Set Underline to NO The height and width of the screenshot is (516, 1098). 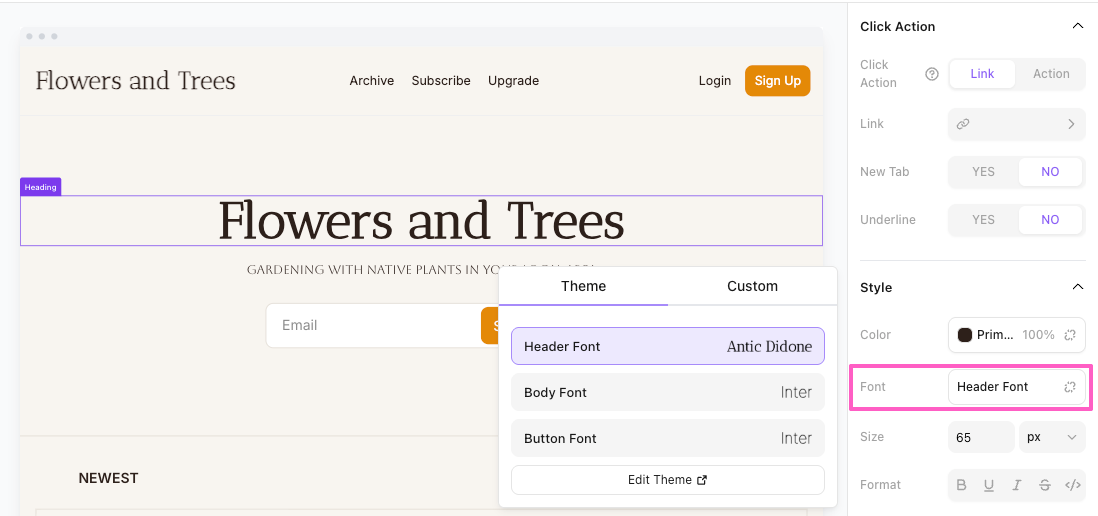pos(1050,220)
